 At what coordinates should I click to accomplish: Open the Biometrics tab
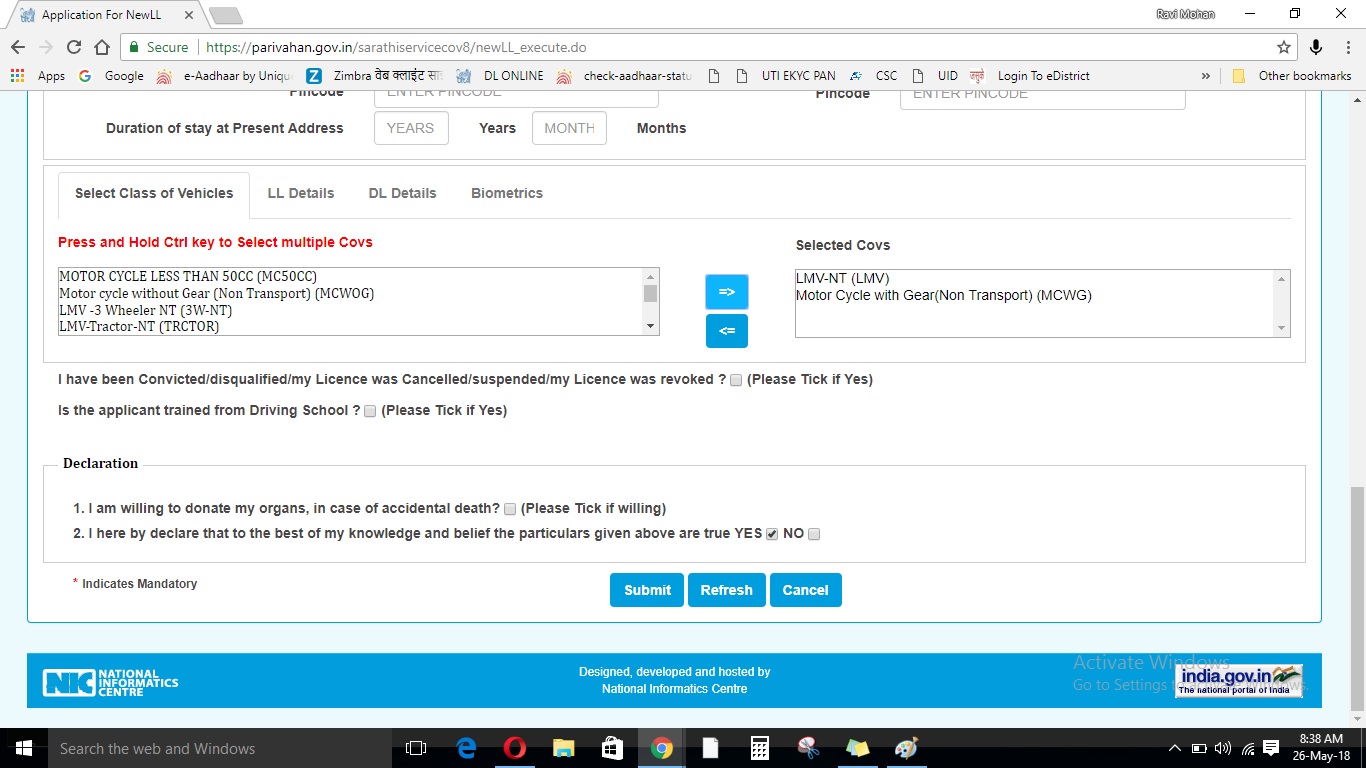[x=506, y=193]
